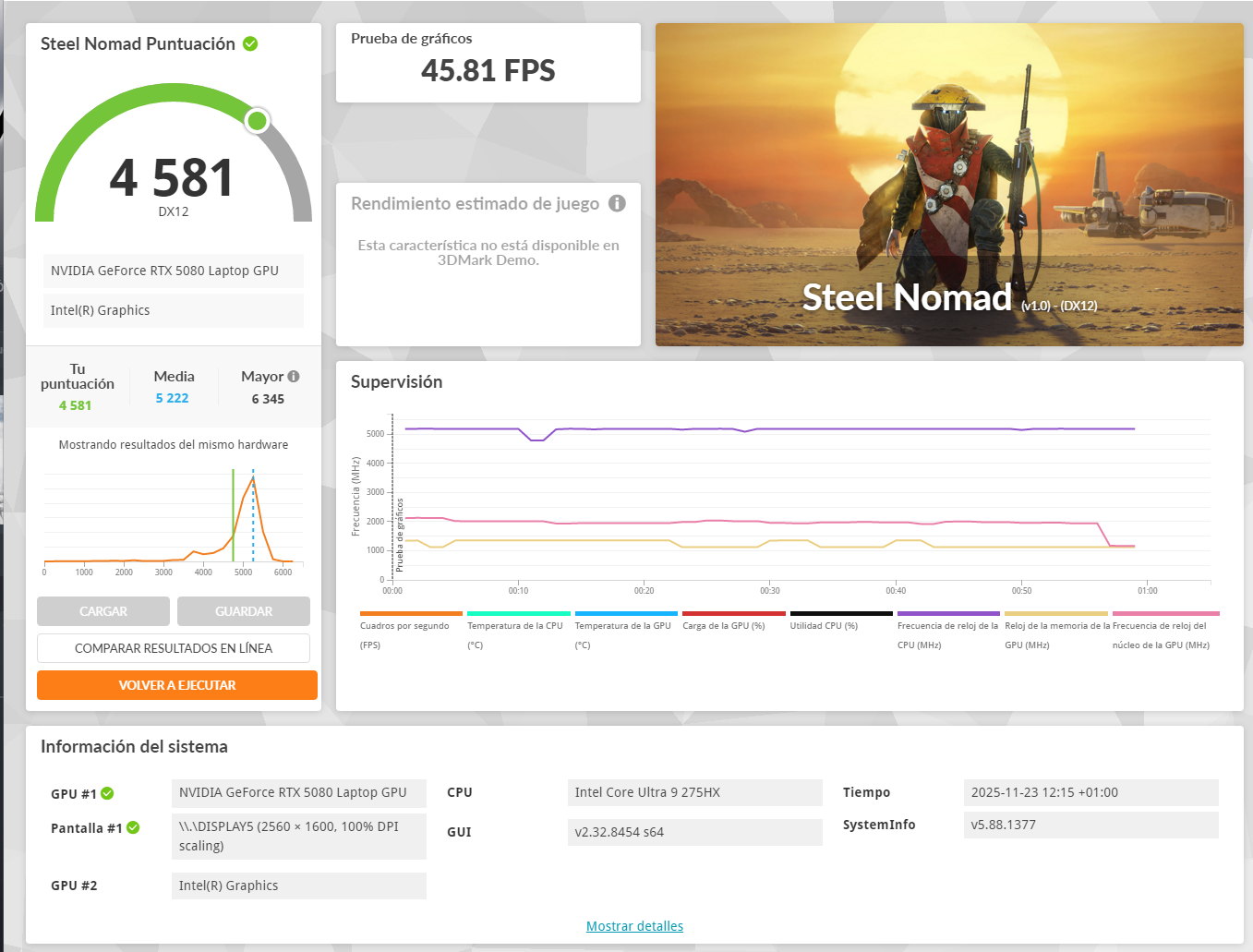This screenshot has height=952, width=1253.
Task: Toggle the Temperatura de la GPU legend series
Action: pos(625,626)
